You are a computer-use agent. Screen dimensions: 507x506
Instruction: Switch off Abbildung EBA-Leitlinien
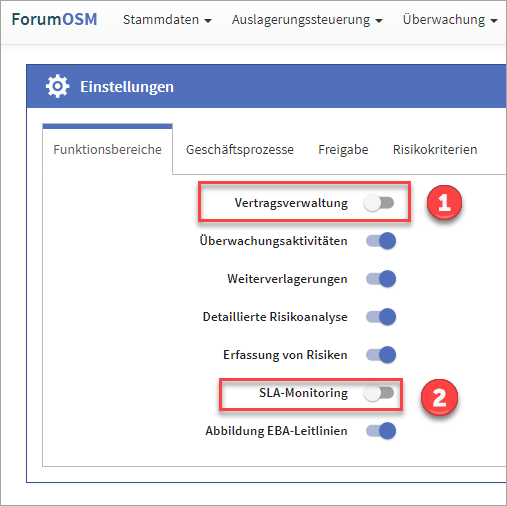coord(381,431)
